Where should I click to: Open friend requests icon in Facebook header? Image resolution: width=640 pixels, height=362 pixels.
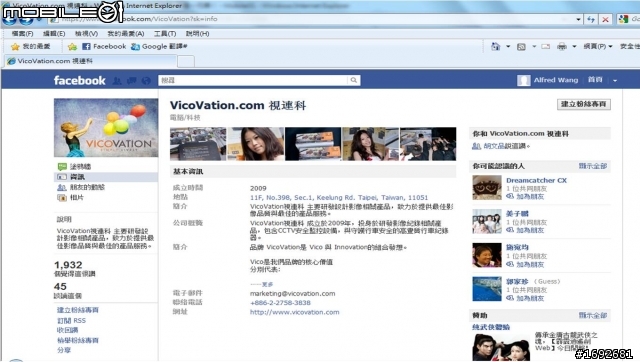pyautogui.click(x=117, y=81)
